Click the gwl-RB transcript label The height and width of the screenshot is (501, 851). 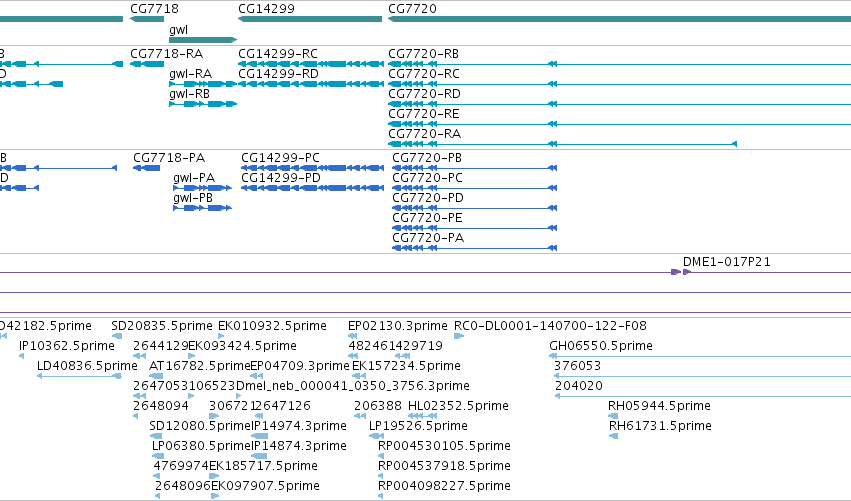[x=189, y=94]
